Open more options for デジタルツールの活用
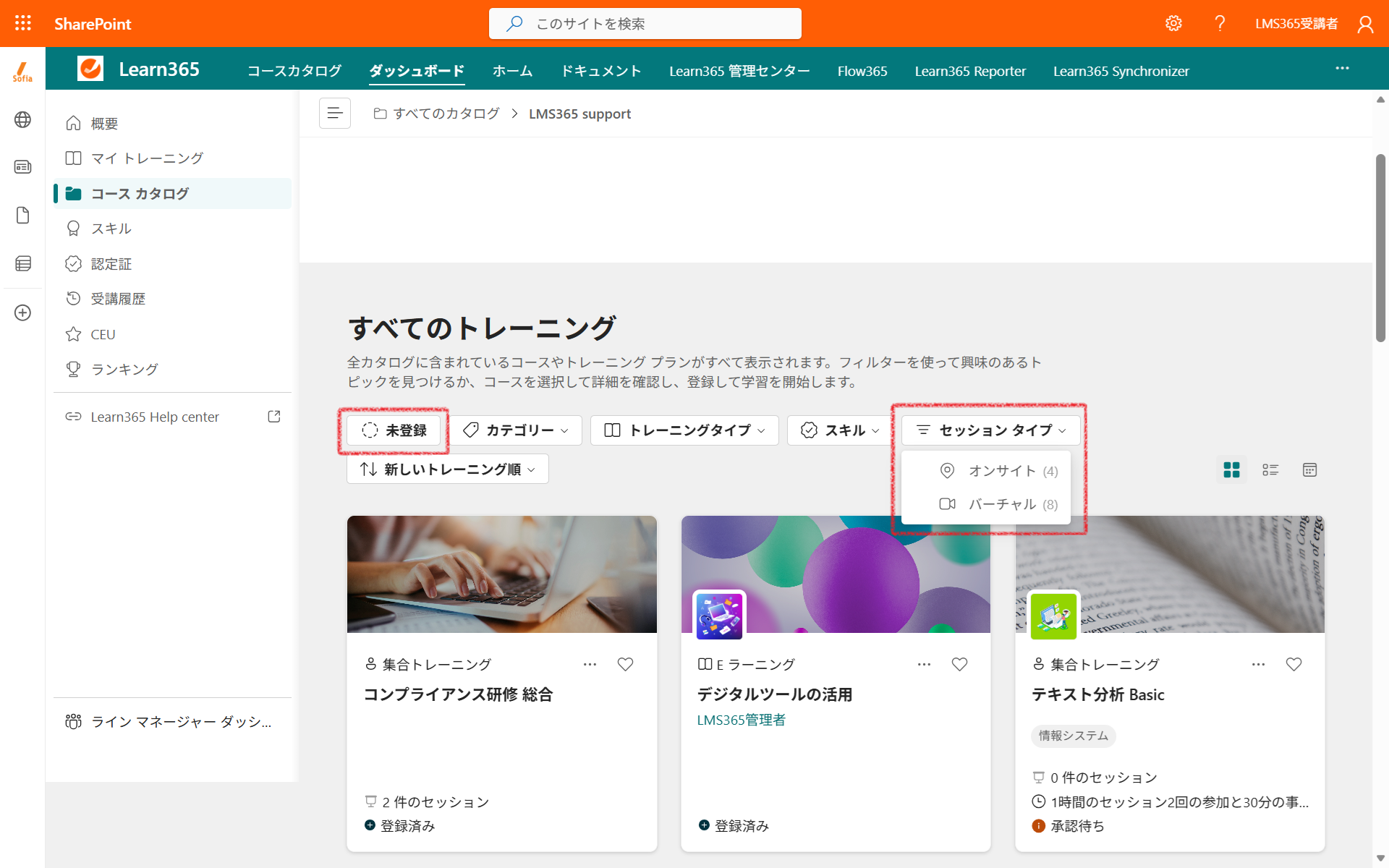 (x=925, y=664)
